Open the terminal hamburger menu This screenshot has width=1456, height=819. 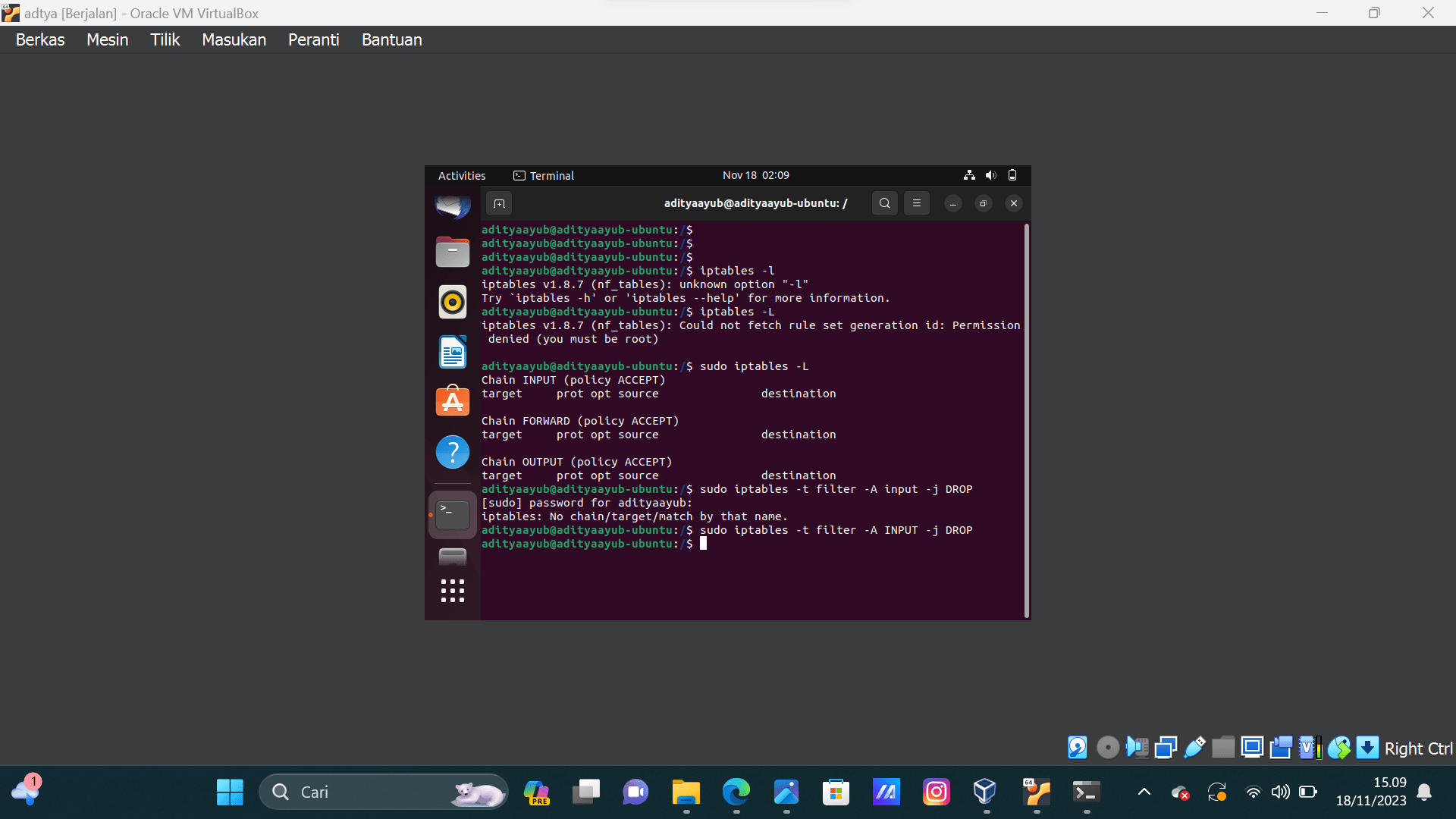[x=916, y=203]
